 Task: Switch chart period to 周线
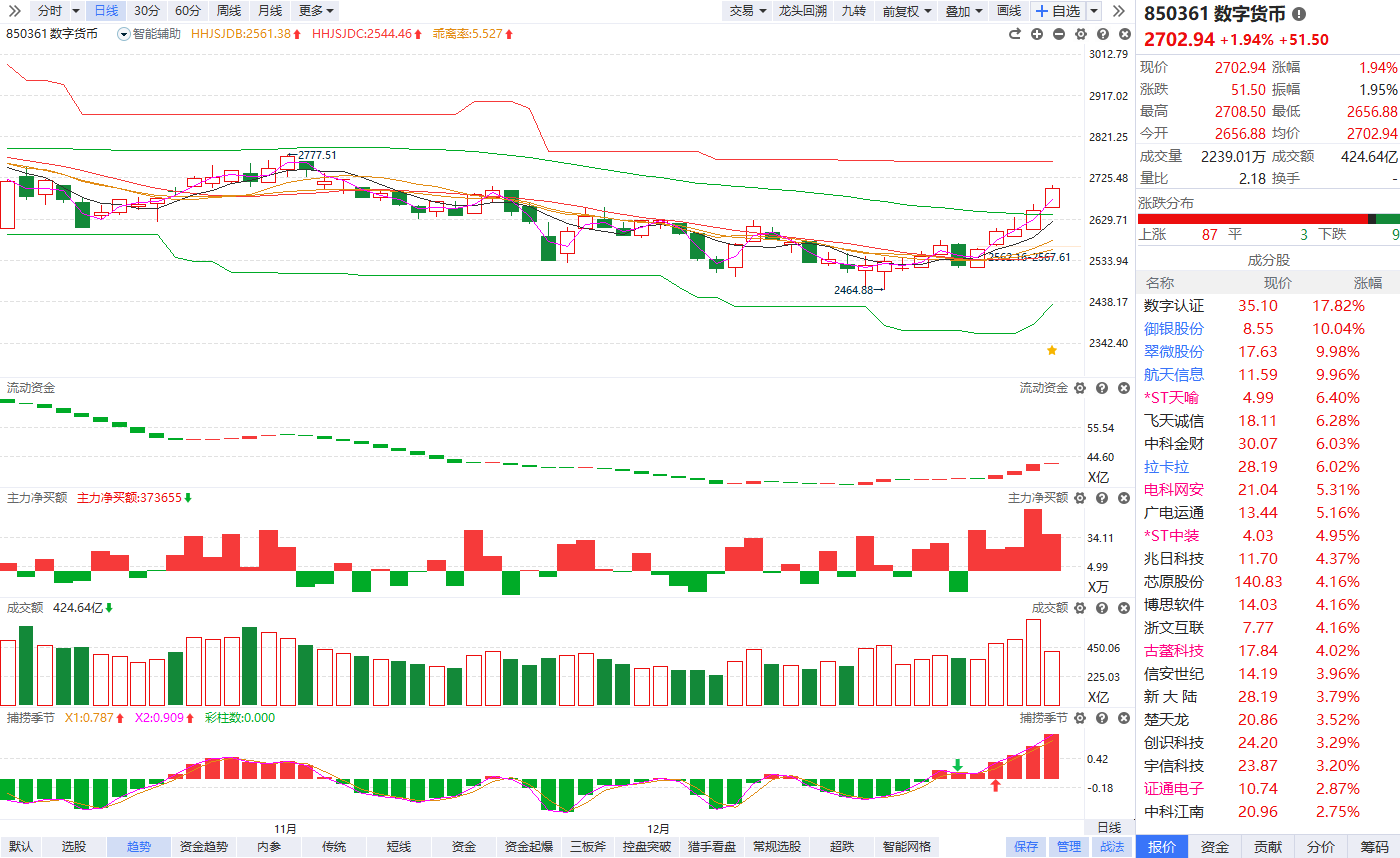[229, 11]
